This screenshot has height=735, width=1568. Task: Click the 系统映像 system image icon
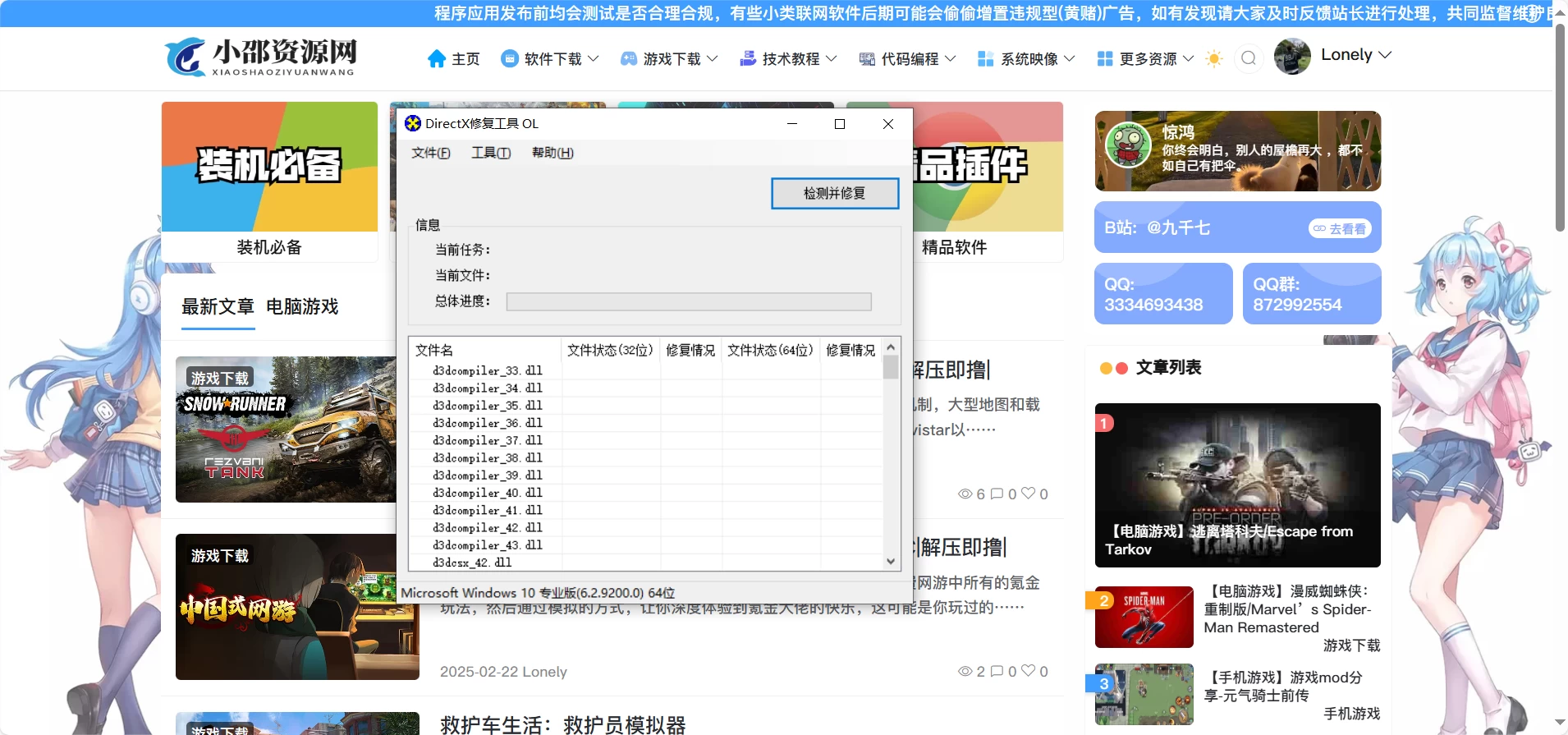coord(986,59)
